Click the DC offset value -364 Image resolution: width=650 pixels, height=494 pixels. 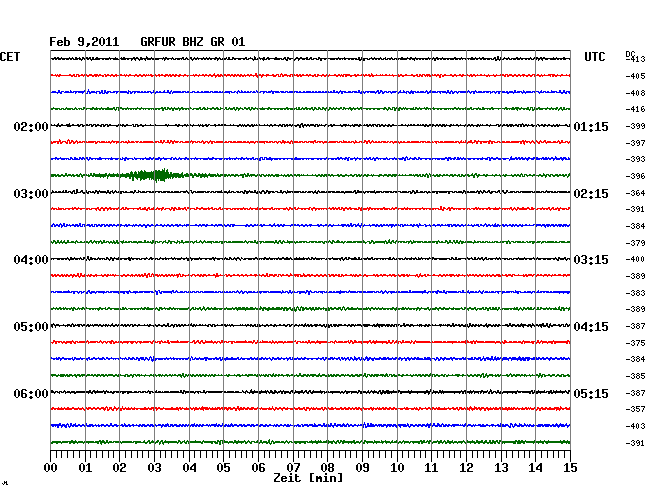point(635,193)
